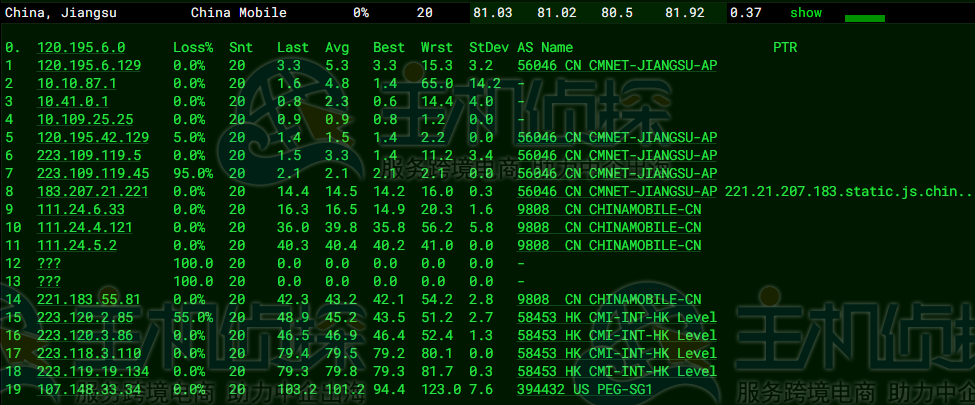Select the 'Snt' column header

click(241, 47)
